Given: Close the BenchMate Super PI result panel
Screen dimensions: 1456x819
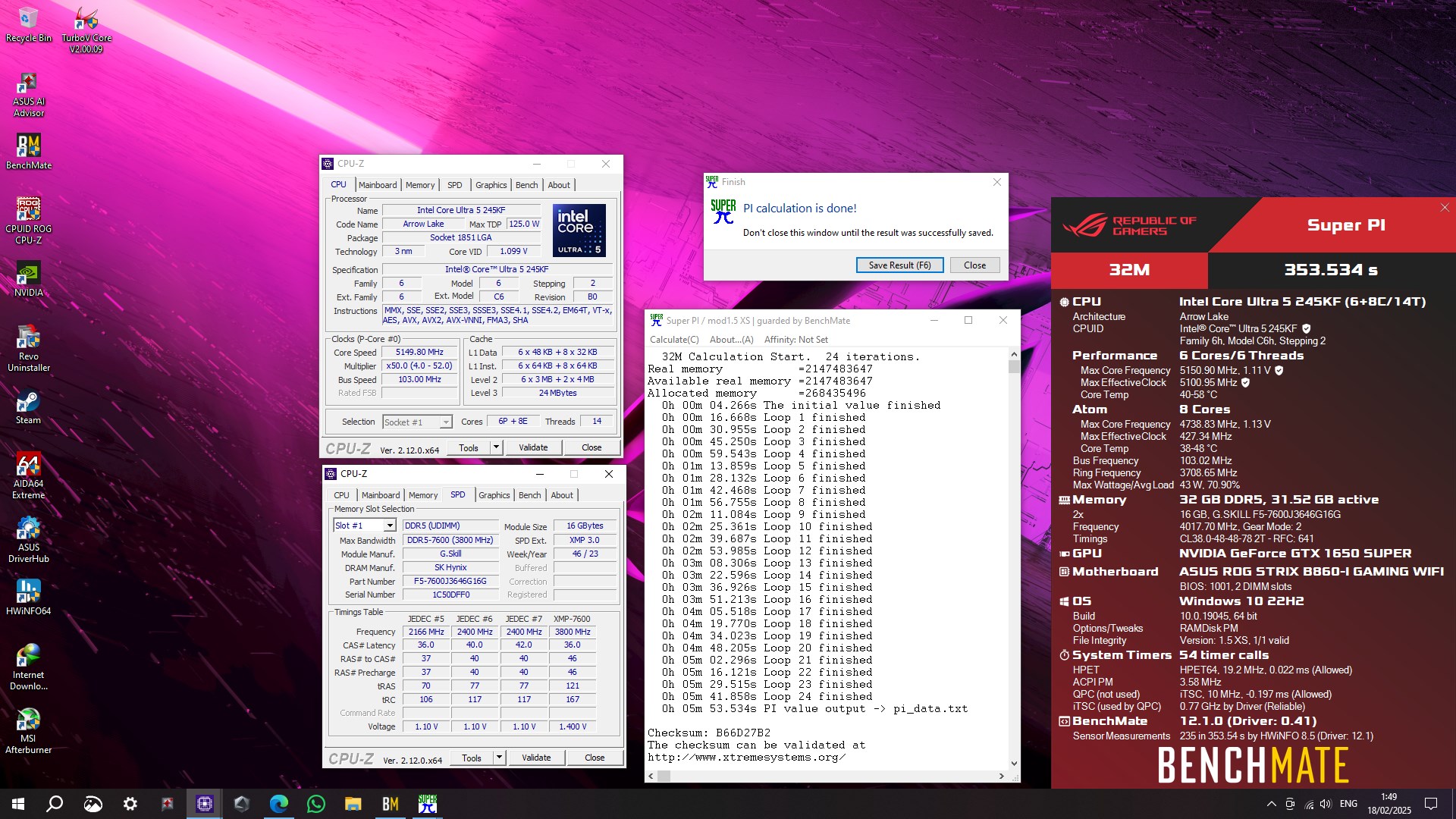Looking at the screenshot, I should click(x=1445, y=208).
